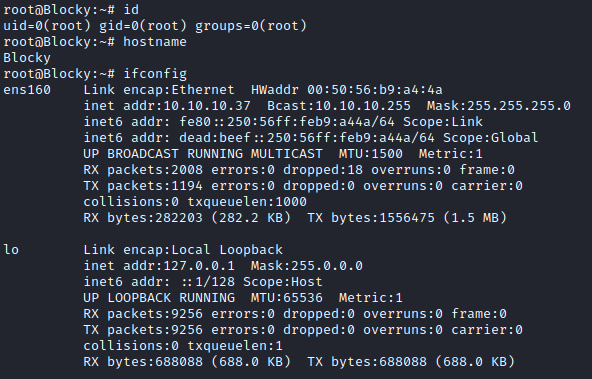
Task: Click the MTU:1500 value
Action: (370, 154)
